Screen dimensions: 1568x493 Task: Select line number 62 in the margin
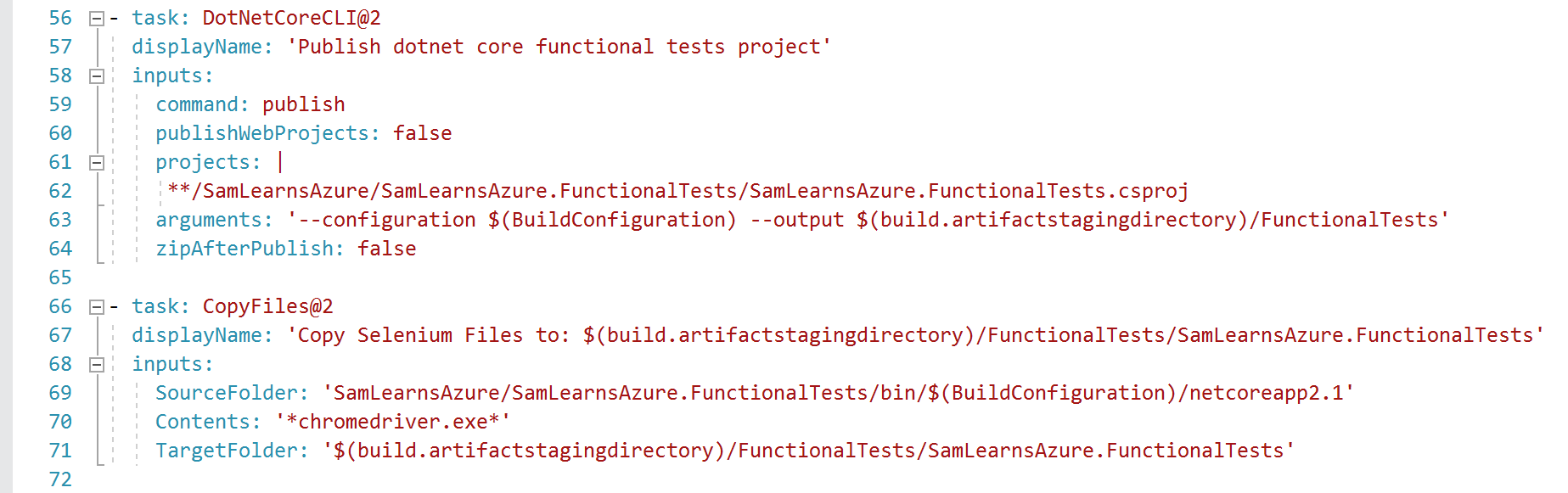point(60,191)
